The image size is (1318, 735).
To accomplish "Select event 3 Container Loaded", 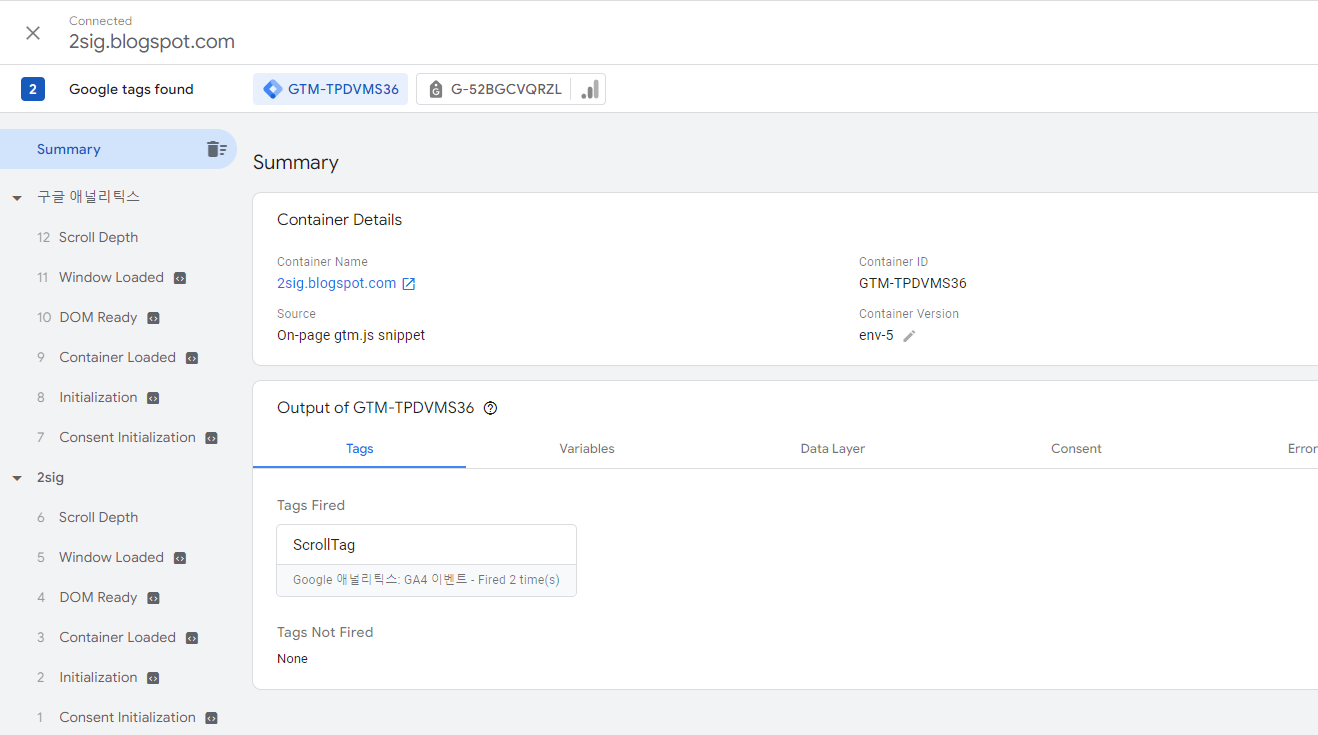I will coord(119,637).
